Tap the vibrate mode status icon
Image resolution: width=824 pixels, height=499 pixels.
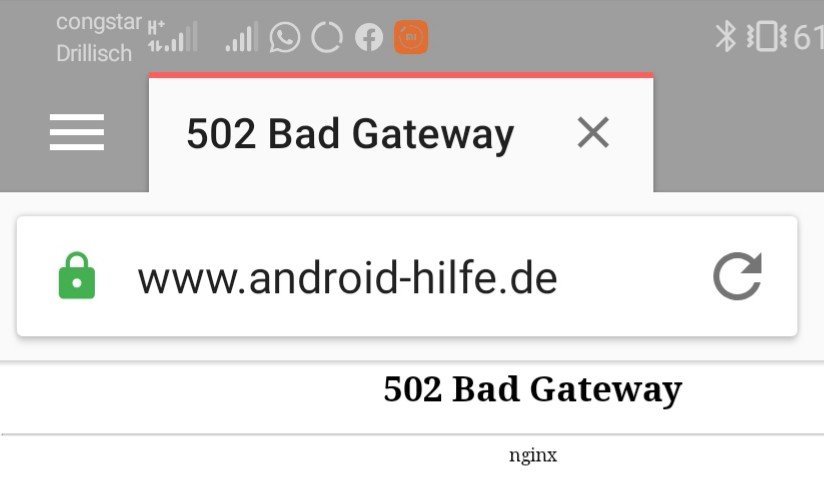(x=766, y=36)
